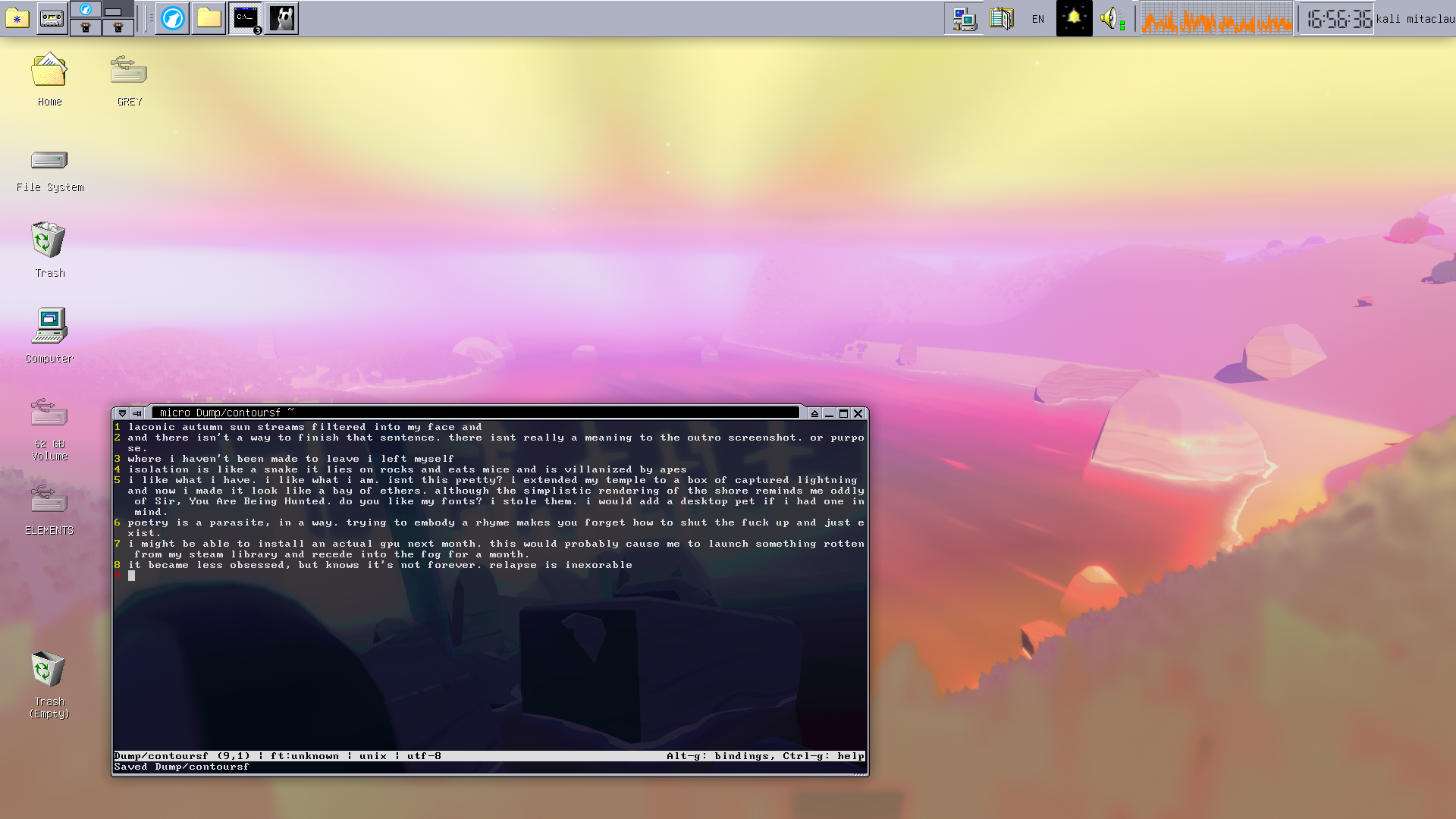The image size is (1456, 819).
Task: Select bottom-left workspace with terminal in pager
Action: tap(86, 27)
